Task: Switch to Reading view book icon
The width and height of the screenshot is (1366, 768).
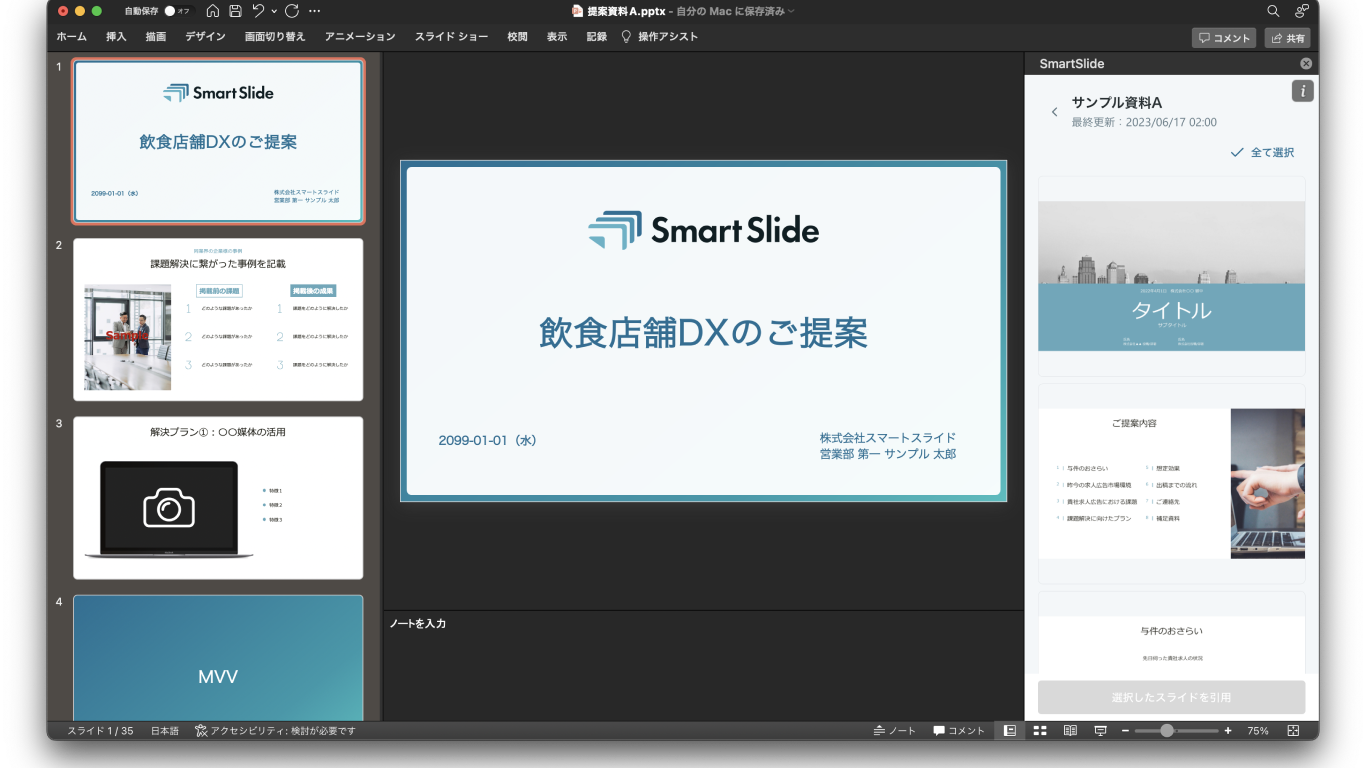Action: pyautogui.click(x=1070, y=731)
